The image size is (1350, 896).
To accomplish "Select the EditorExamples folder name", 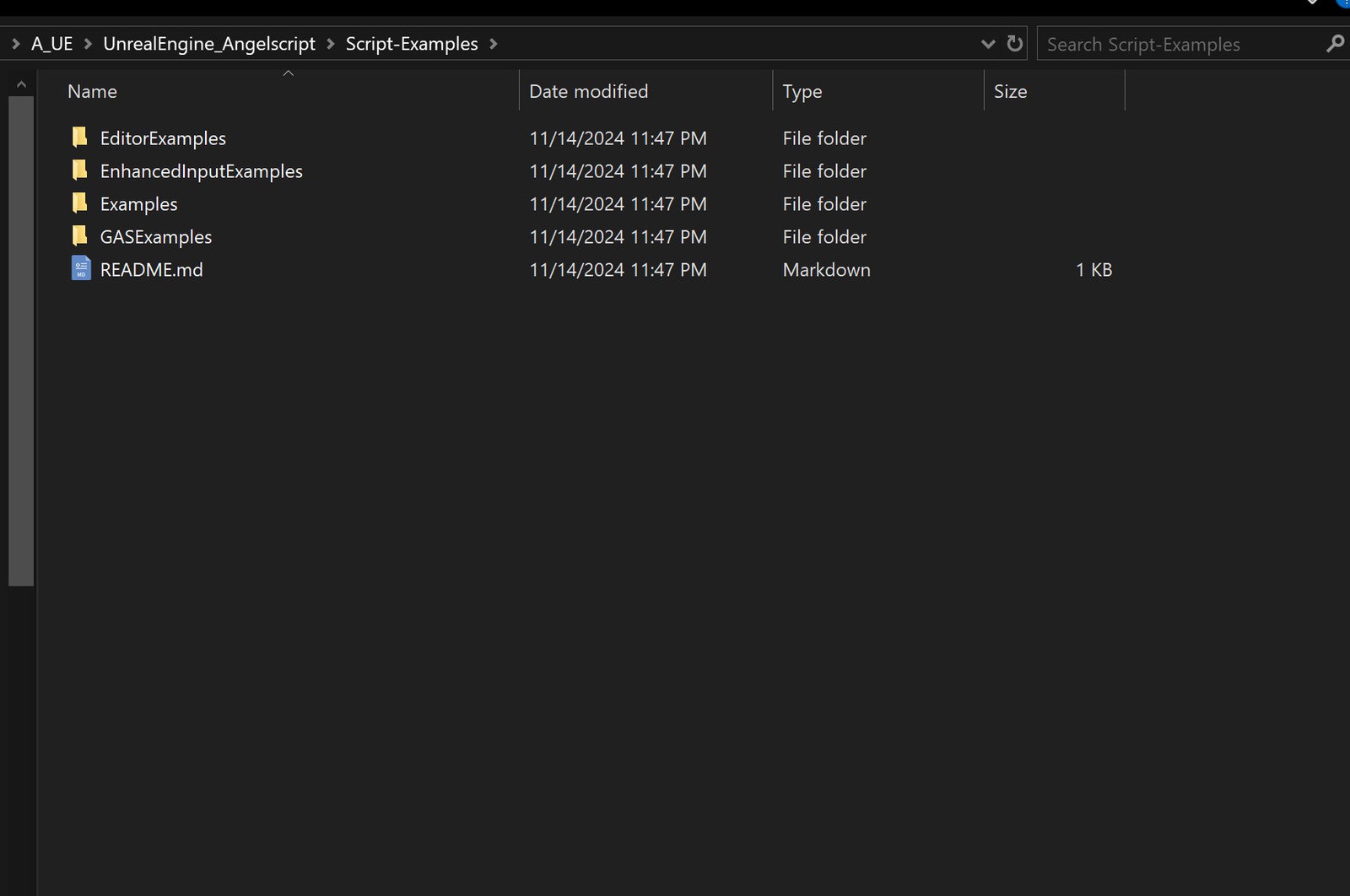I will click(163, 138).
